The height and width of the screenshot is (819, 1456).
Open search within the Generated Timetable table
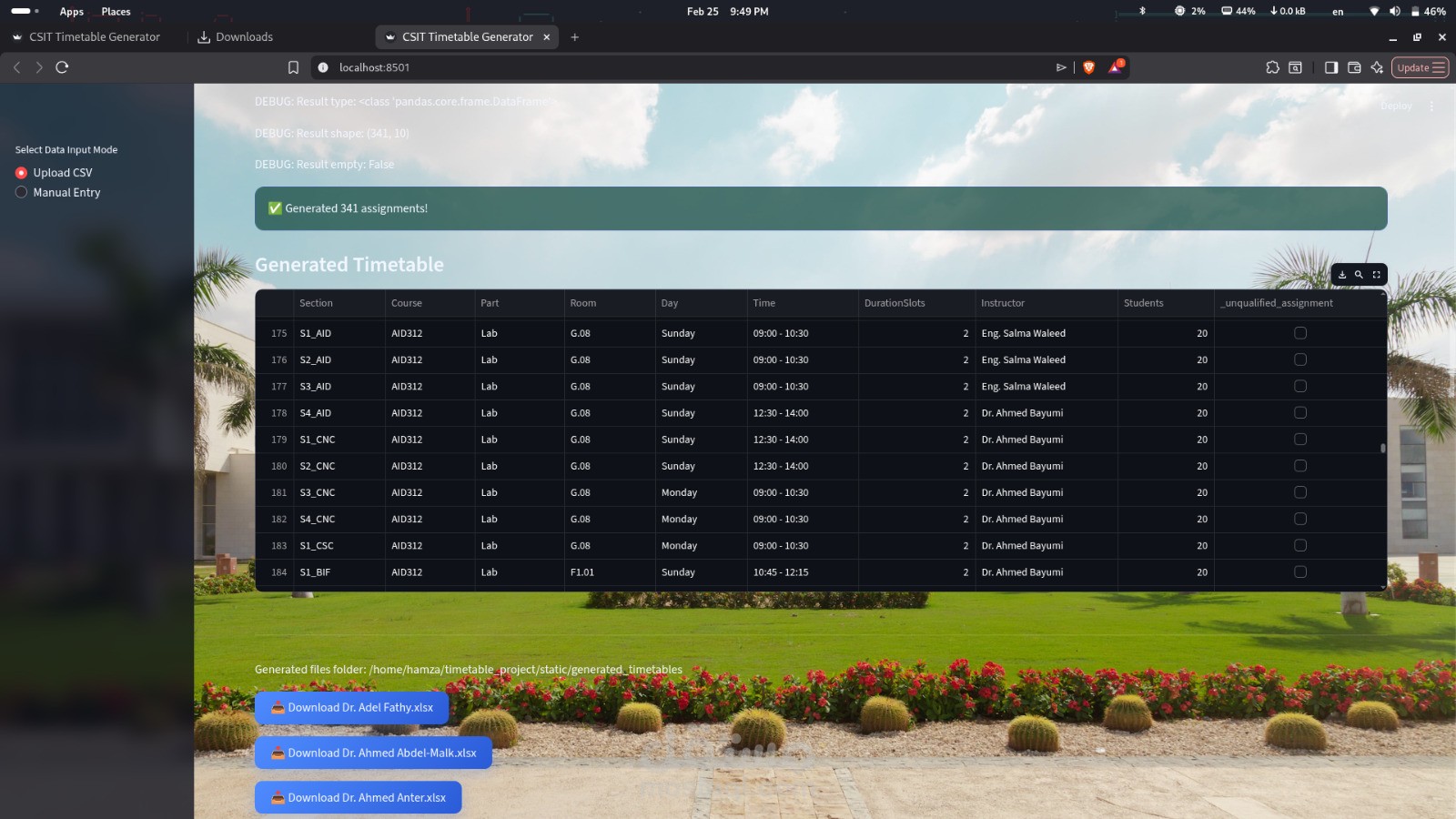(x=1359, y=274)
